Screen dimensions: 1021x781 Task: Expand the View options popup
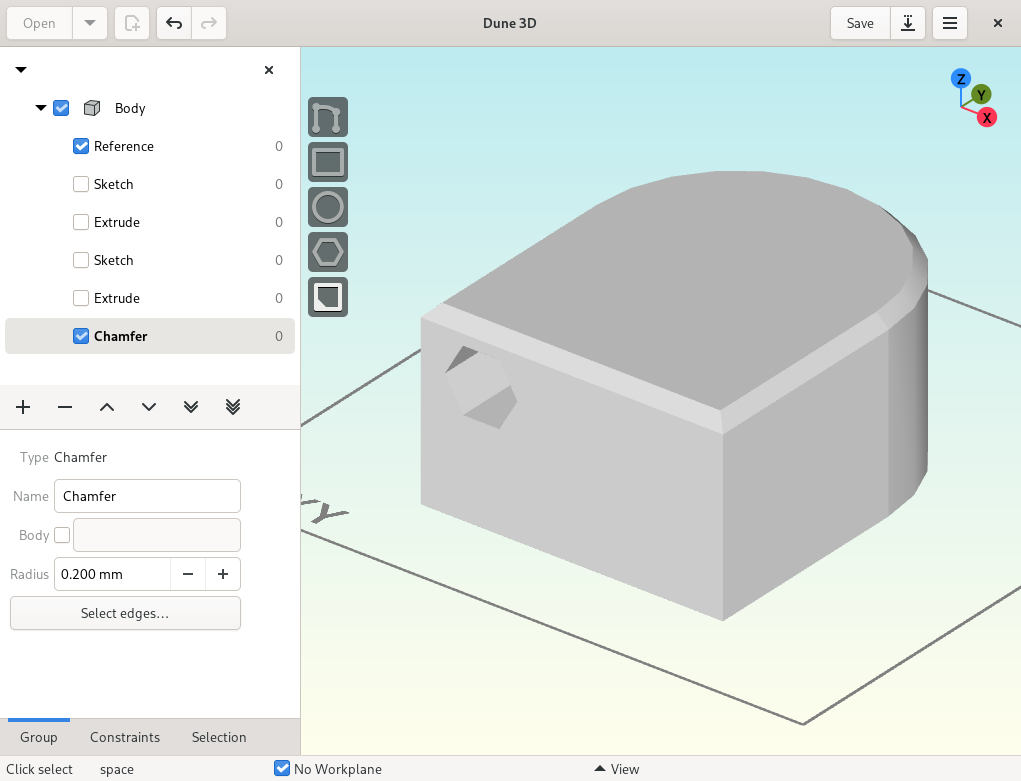tap(617, 769)
